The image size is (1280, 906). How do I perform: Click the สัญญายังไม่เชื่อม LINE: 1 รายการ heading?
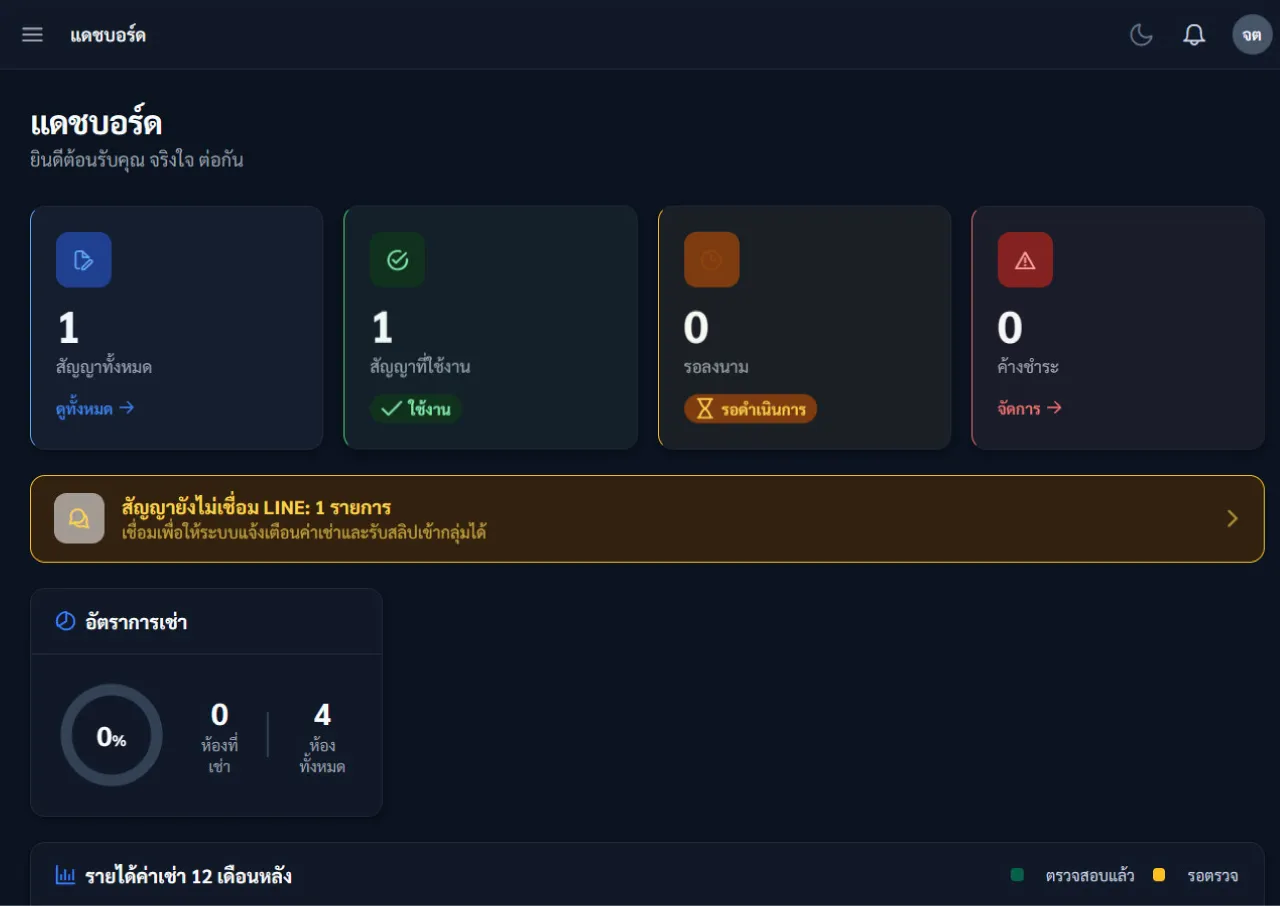[256, 507]
